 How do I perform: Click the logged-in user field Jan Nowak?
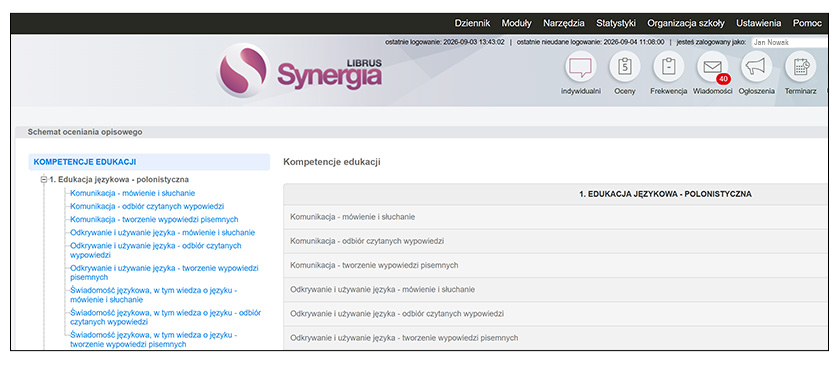point(790,42)
